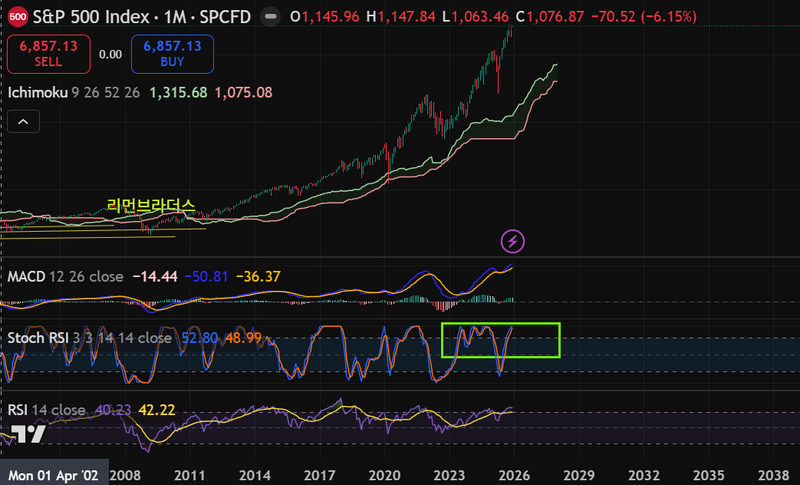Click the 2026 label on the time axis
Image resolution: width=800 pixels, height=485 pixels.
513,474
